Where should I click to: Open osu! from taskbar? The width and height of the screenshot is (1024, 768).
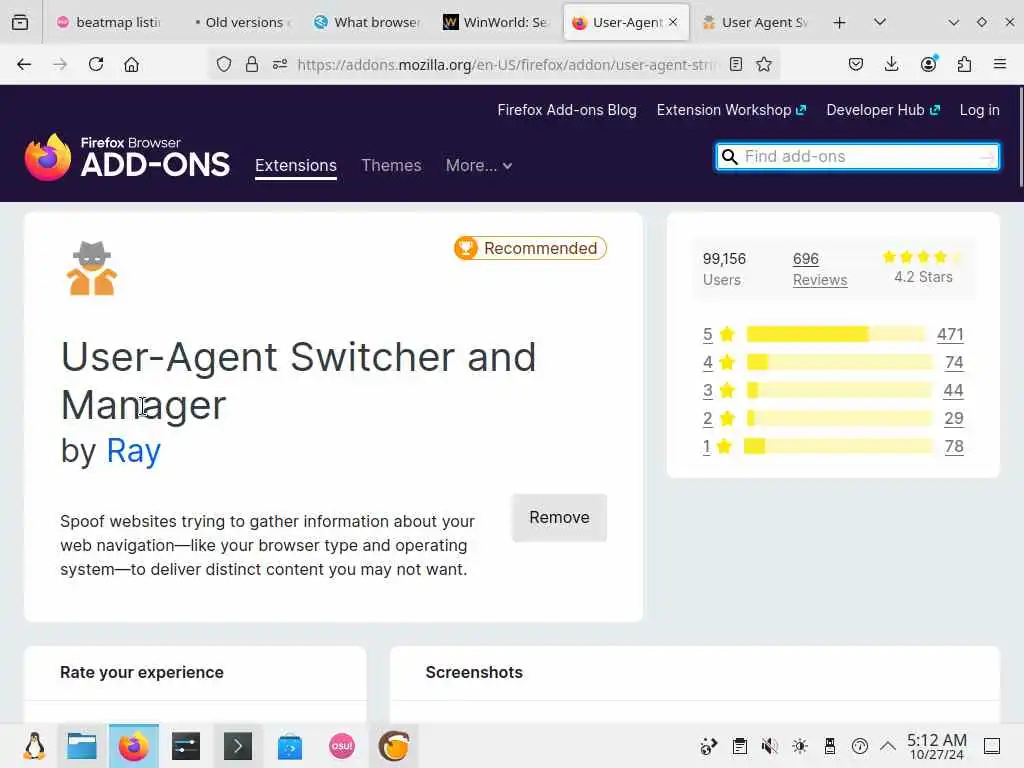[342, 746]
